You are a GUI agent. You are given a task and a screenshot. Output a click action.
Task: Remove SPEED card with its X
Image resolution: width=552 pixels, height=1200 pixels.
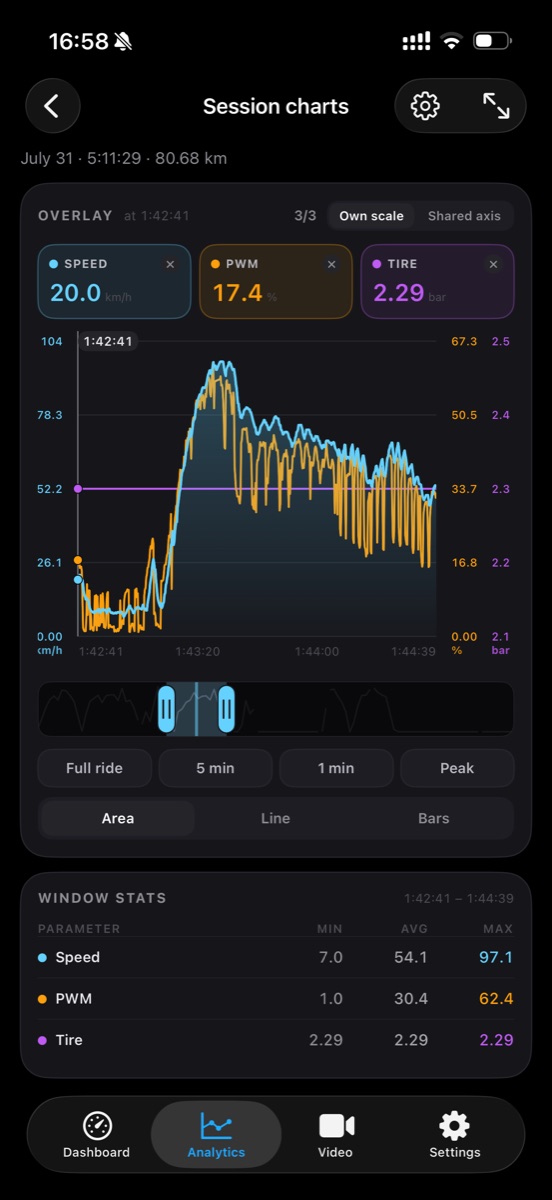tap(170, 264)
